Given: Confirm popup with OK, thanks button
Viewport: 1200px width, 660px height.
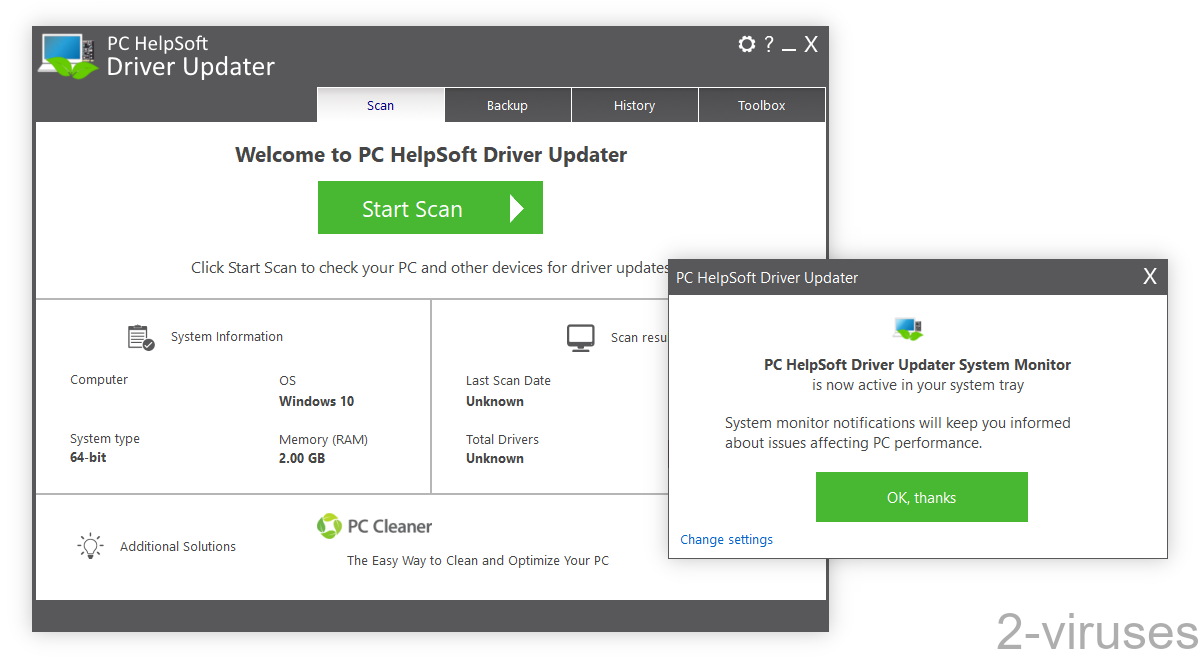Looking at the screenshot, I should [922, 497].
